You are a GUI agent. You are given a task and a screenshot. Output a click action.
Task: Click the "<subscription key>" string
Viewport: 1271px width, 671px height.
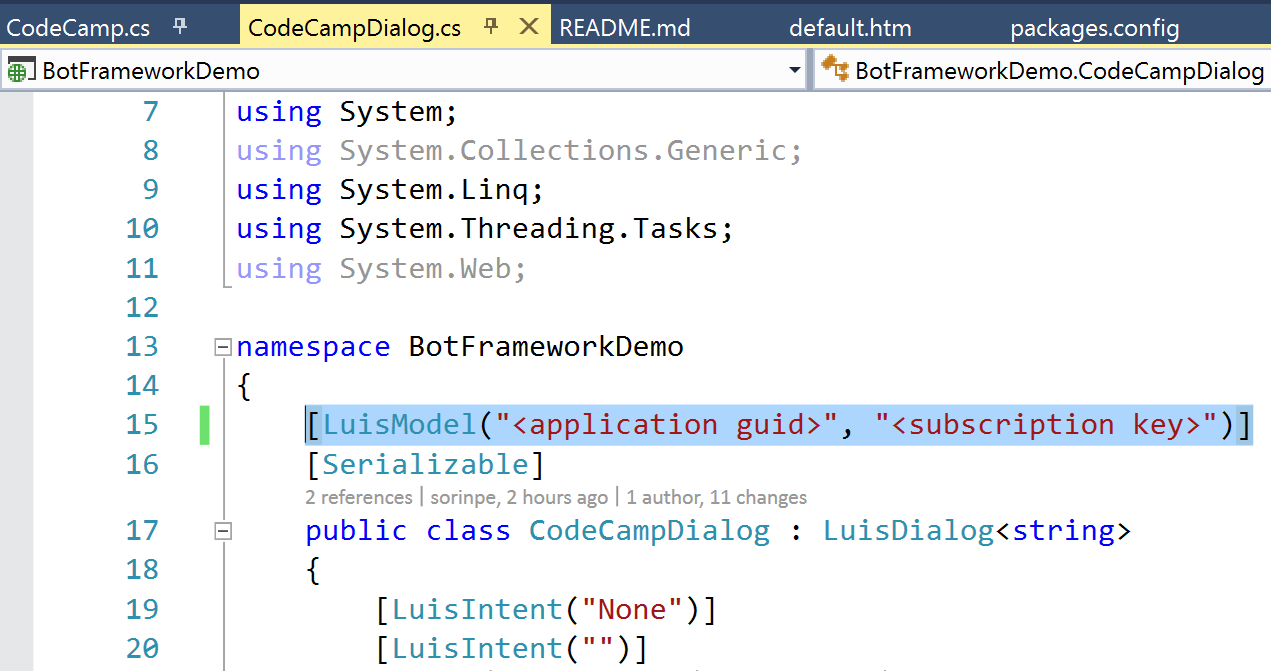(x=1048, y=424)
